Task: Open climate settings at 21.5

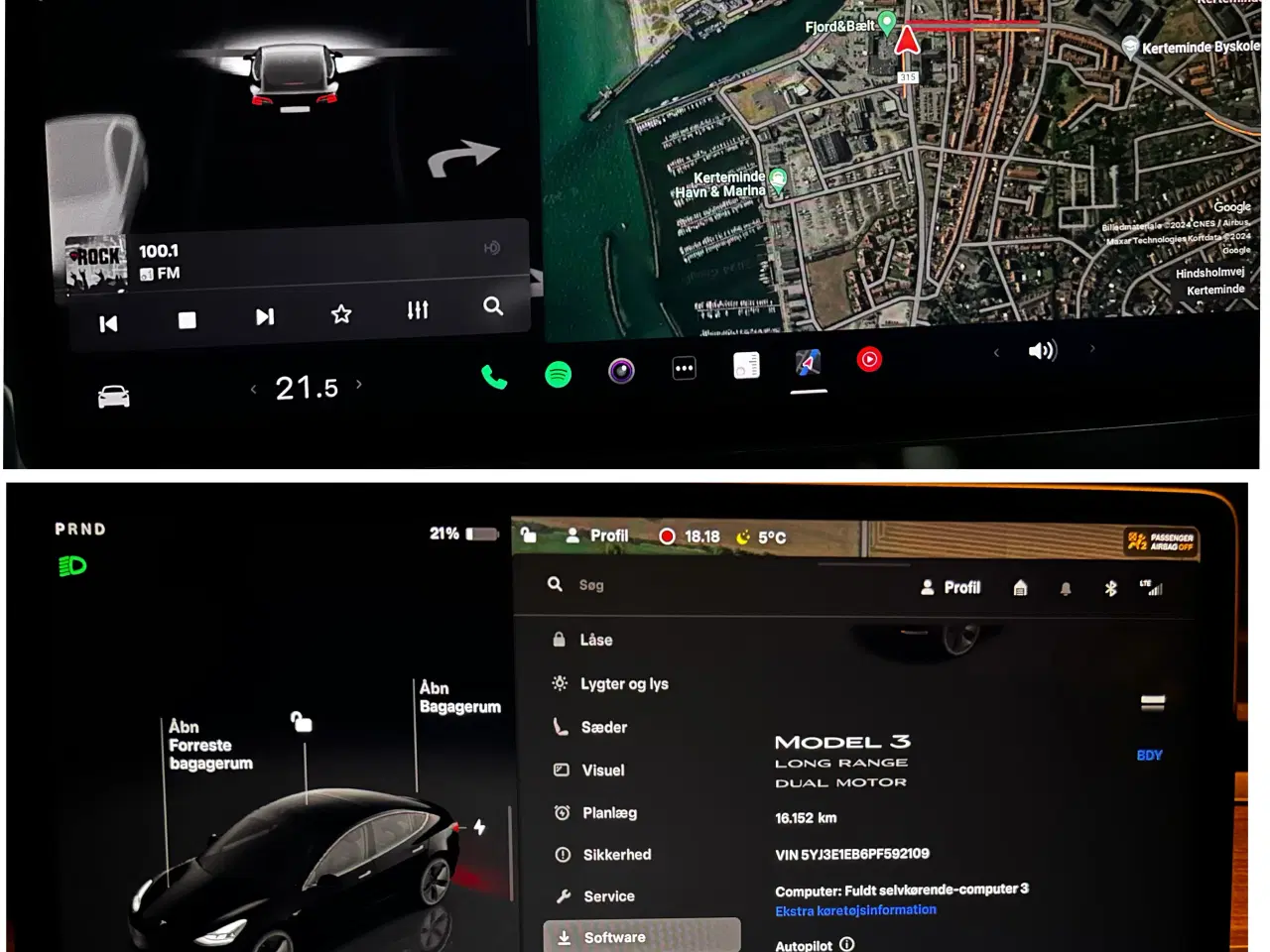Action: [307, 388]
